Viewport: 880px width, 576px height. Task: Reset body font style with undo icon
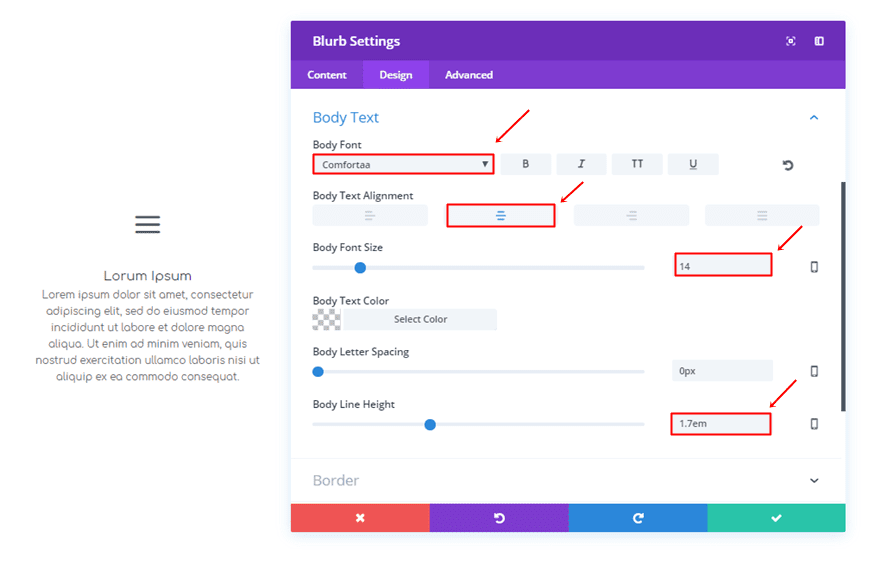[788, 165]
